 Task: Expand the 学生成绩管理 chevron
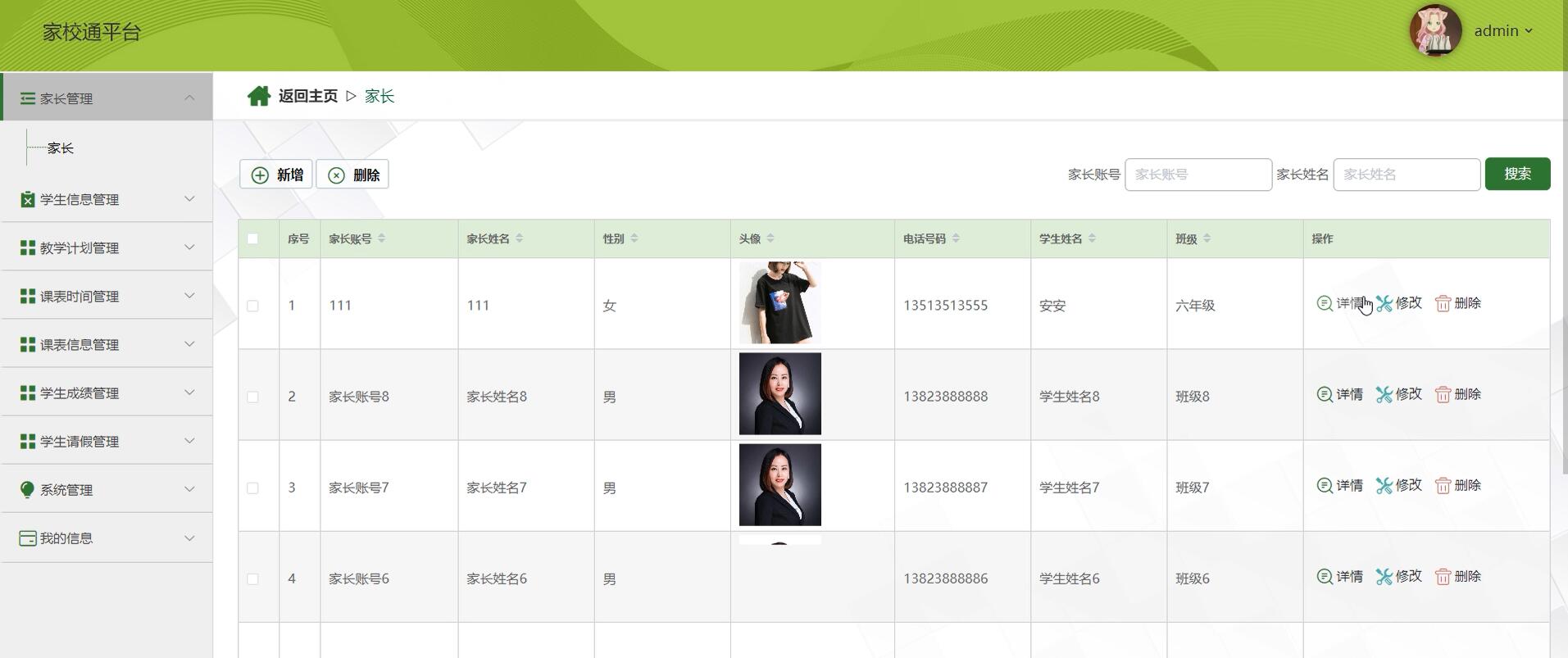tap(189, 392)
